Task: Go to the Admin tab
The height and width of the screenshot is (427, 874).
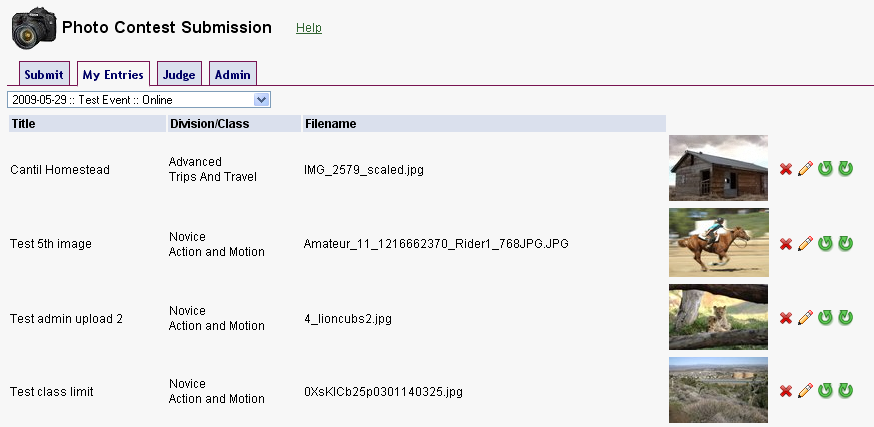Action: (233, 74)
